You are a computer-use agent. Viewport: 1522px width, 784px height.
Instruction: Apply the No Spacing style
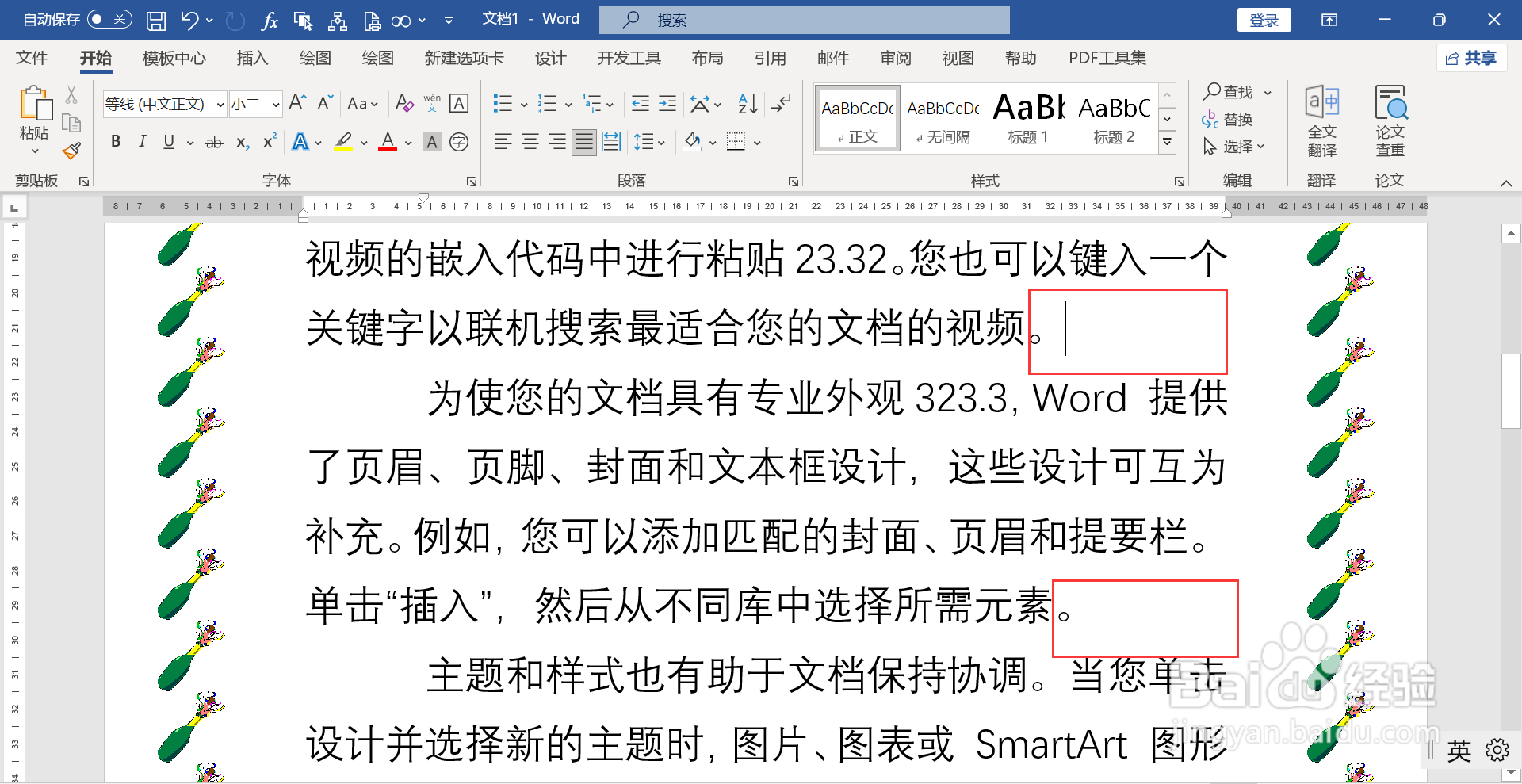pos(943,118)
